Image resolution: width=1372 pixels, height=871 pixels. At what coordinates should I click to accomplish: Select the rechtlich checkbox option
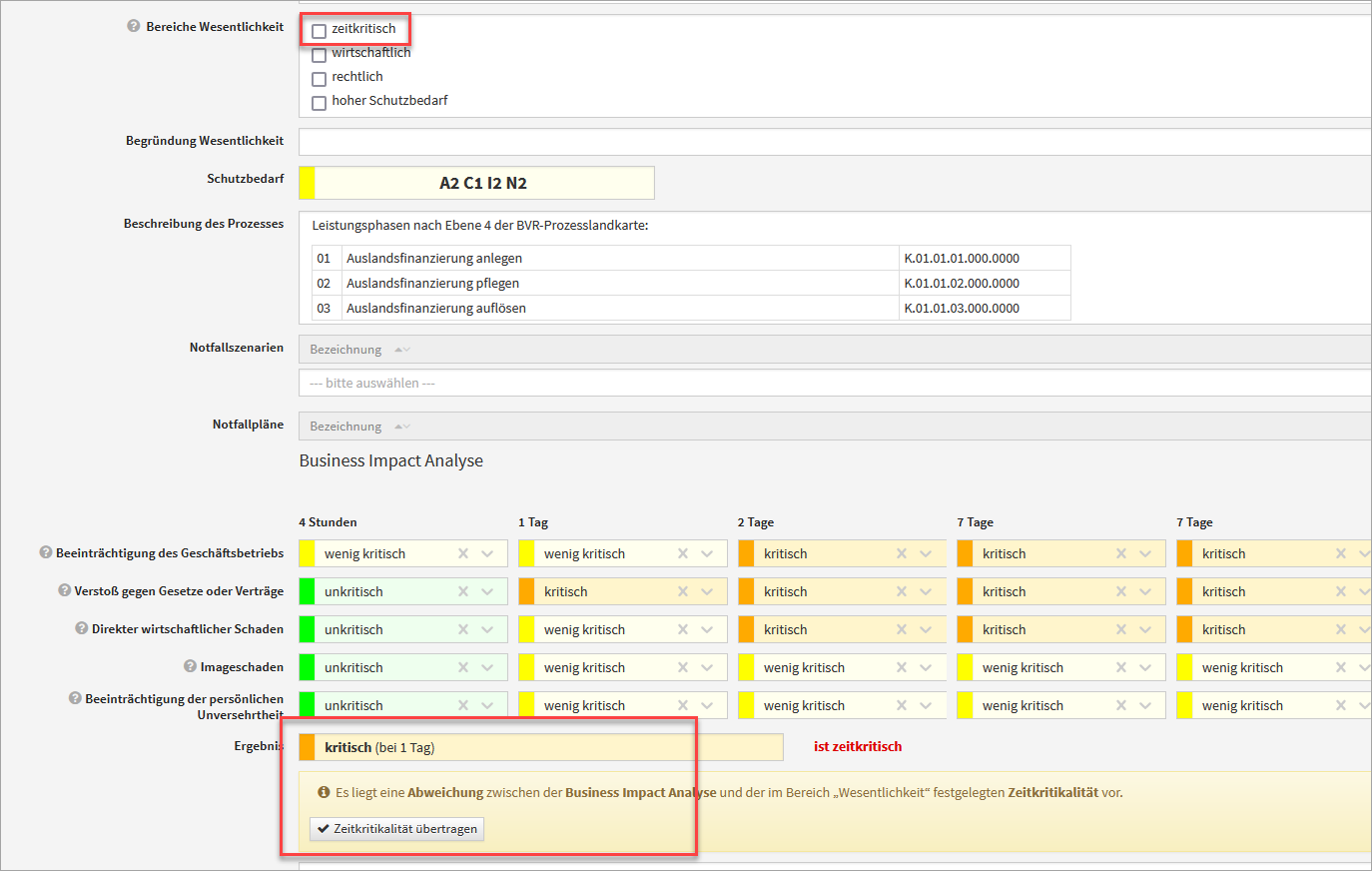(x=320, y=79)
